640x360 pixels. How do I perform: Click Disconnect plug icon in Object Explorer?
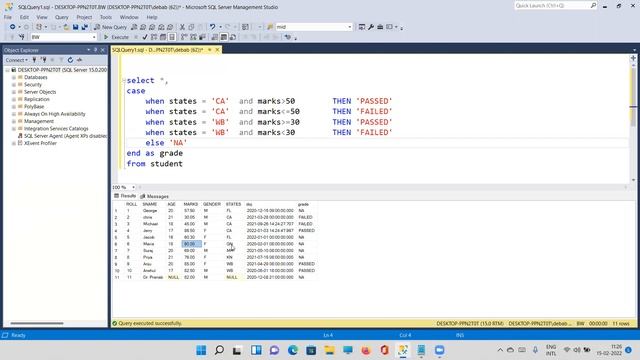[x=43, y=60]
